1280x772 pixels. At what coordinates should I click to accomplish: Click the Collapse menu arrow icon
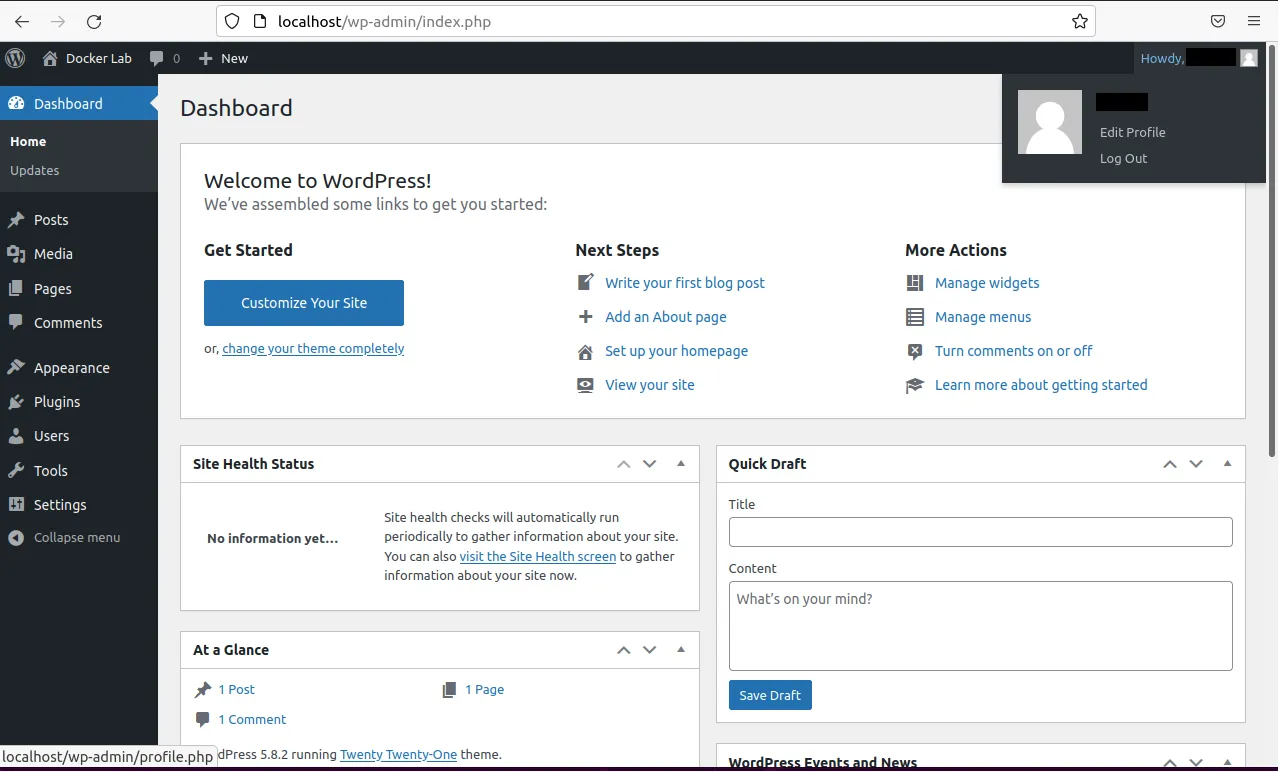[x=16, y=537]
